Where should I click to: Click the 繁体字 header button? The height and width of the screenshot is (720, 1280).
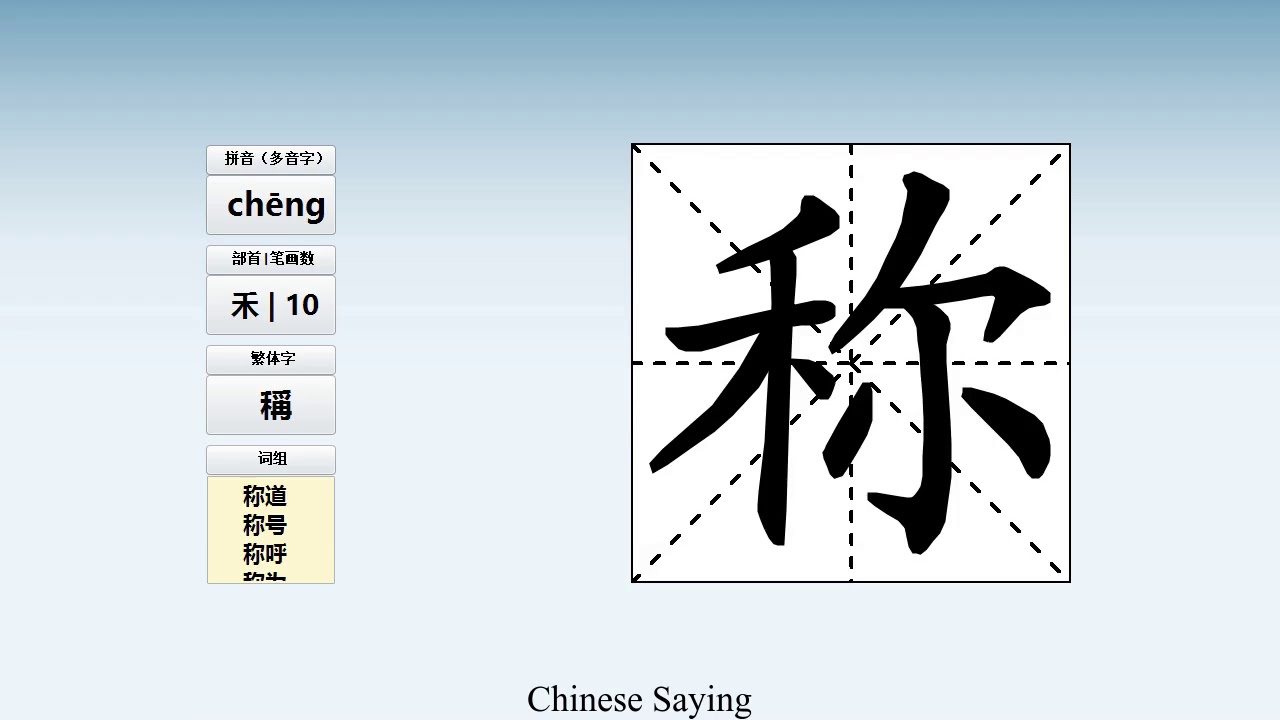[x=271, y=359]
